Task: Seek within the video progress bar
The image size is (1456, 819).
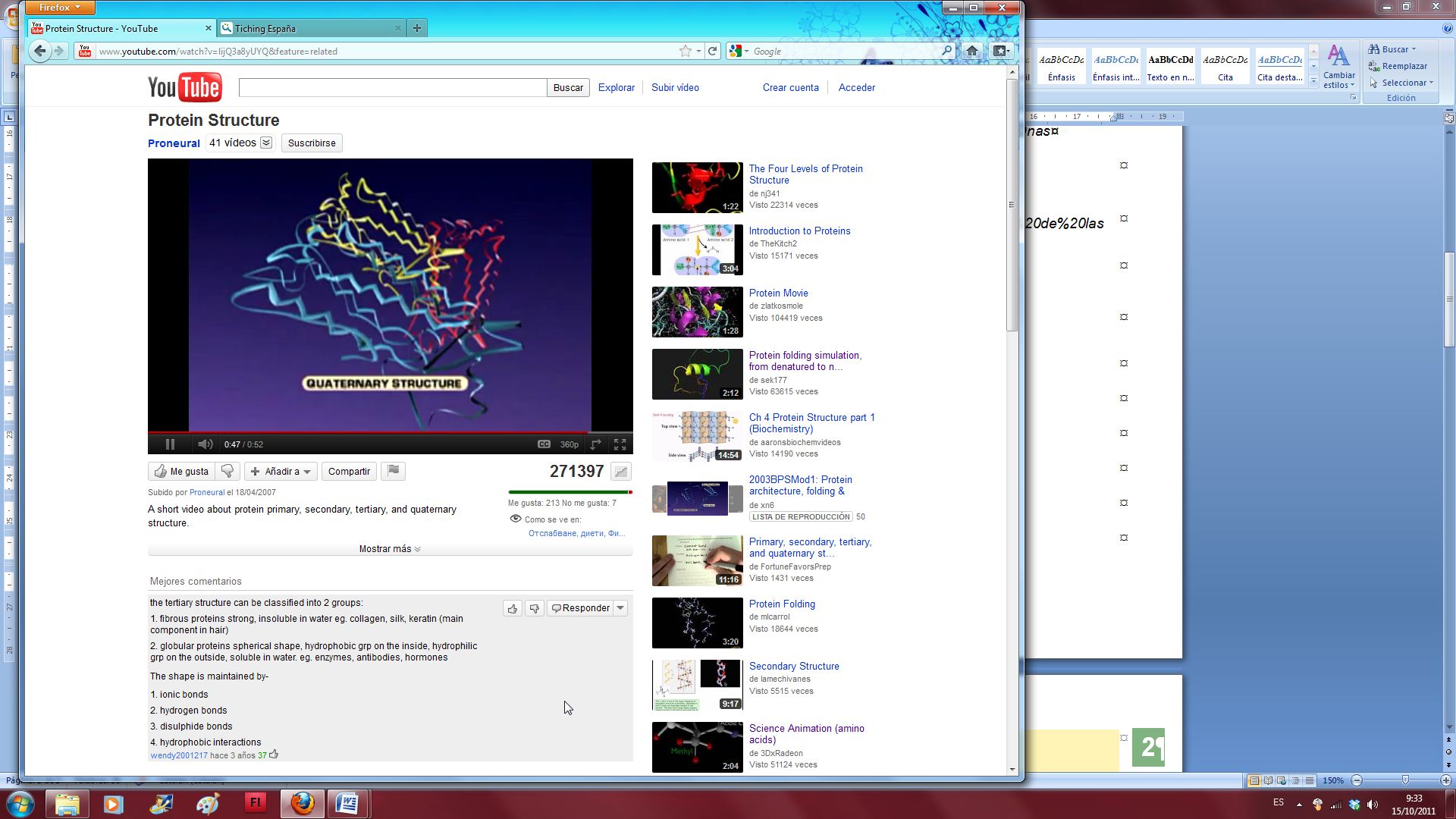Action: (390, 432)
